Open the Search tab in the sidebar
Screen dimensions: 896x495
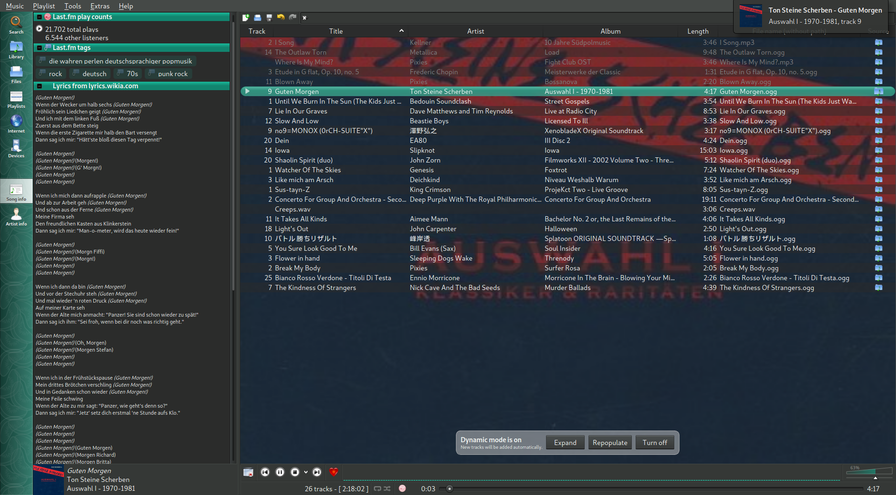coord(16,24)
